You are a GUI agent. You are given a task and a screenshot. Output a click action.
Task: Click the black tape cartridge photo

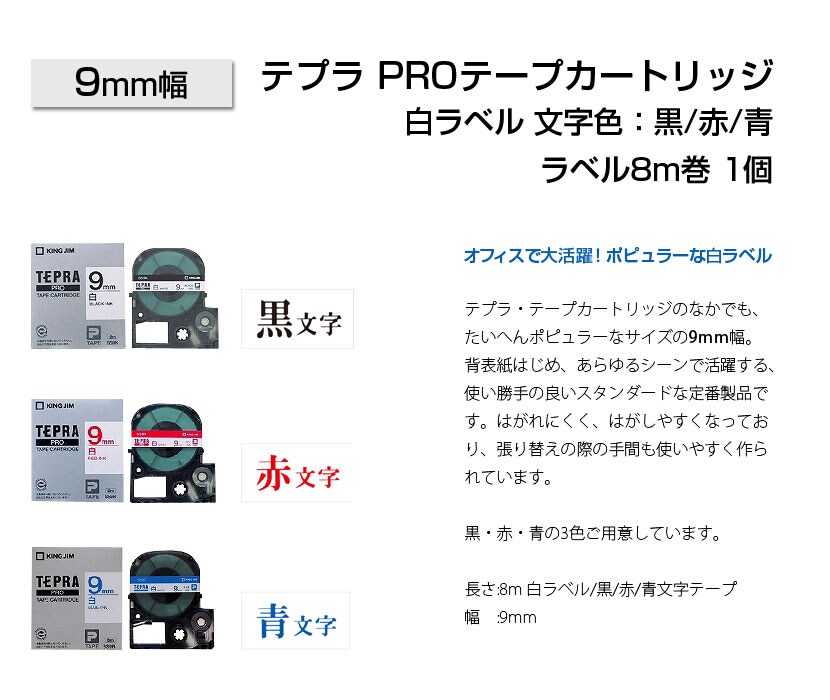(174, 298)
